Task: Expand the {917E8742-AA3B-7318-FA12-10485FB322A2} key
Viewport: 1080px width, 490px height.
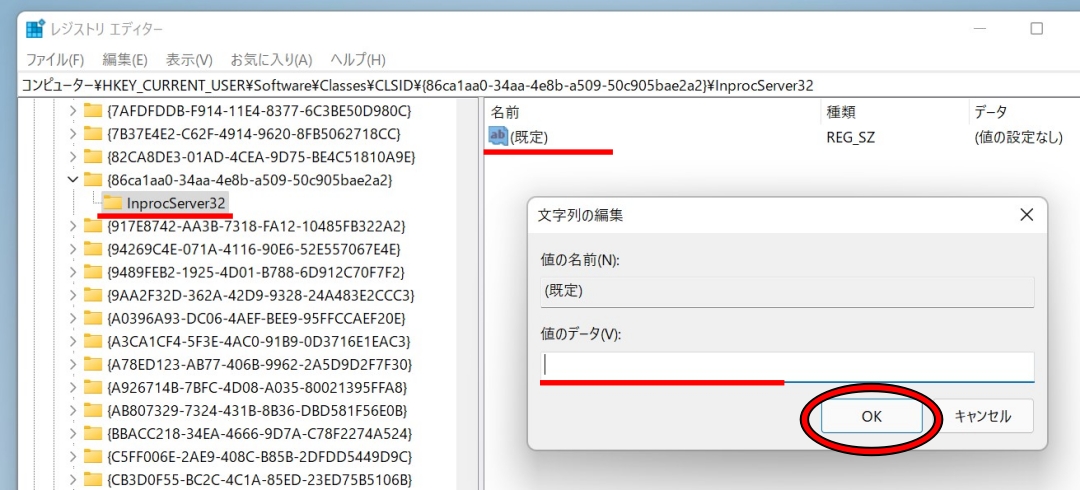Action: pyautogui.click(x=72, y=226)
